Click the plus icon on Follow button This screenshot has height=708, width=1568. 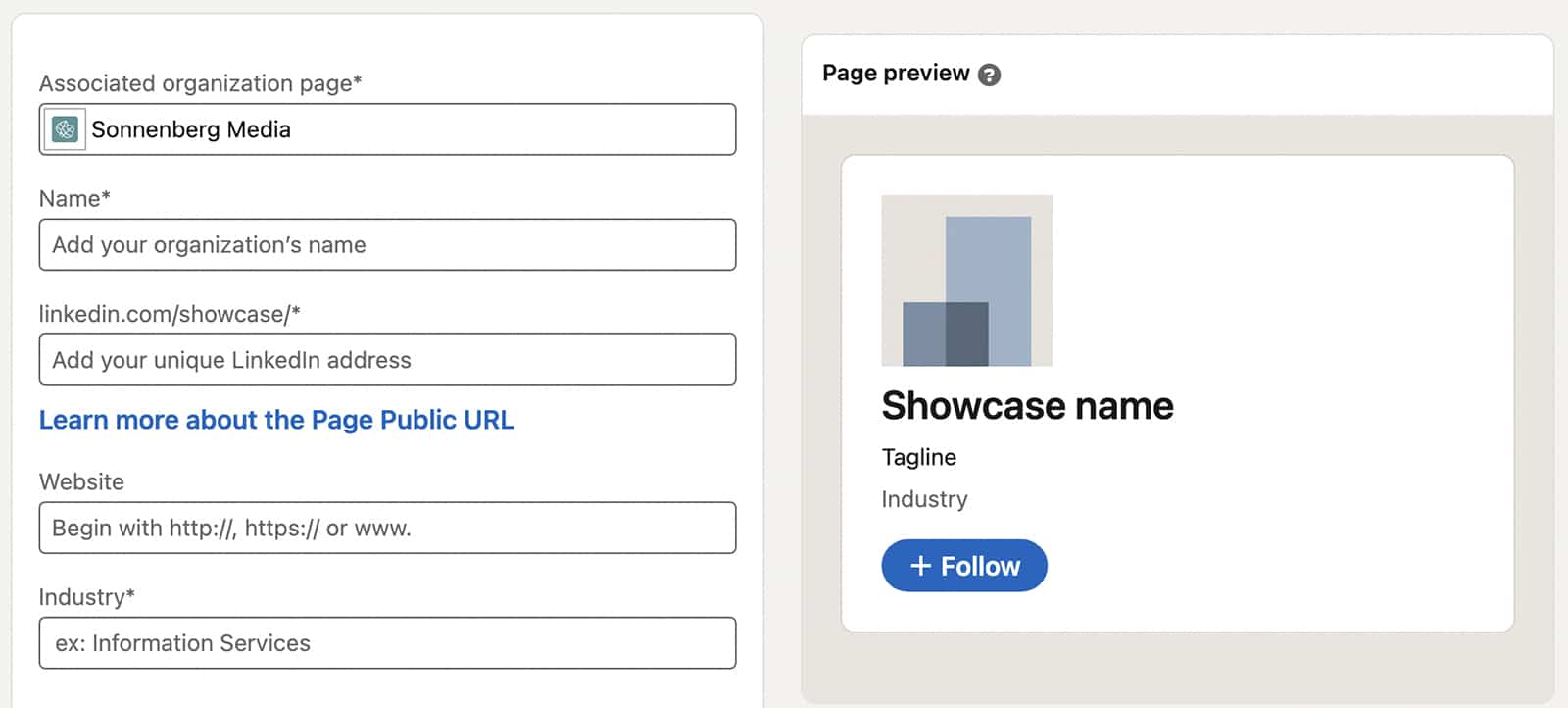click(x=920, y=566)
